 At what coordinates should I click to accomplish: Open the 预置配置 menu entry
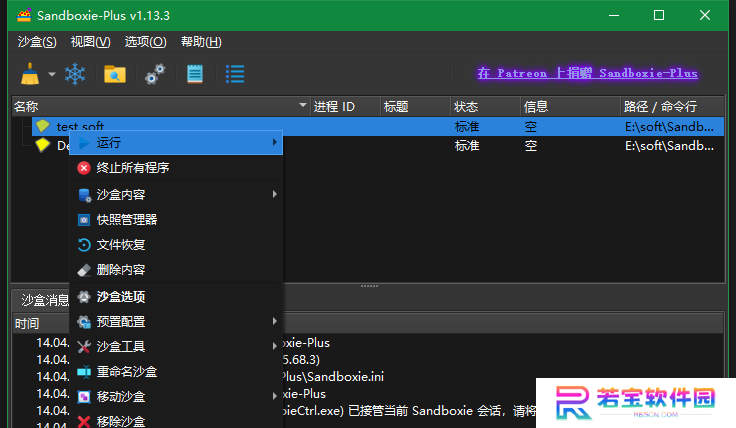(x=176, y=321)
